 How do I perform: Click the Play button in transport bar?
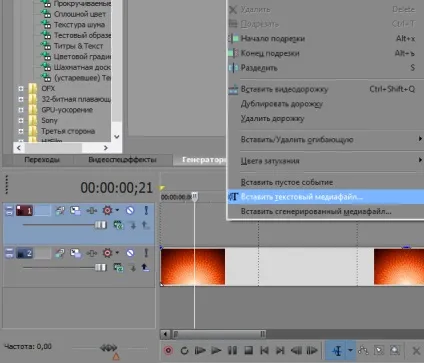click(216, 350)
